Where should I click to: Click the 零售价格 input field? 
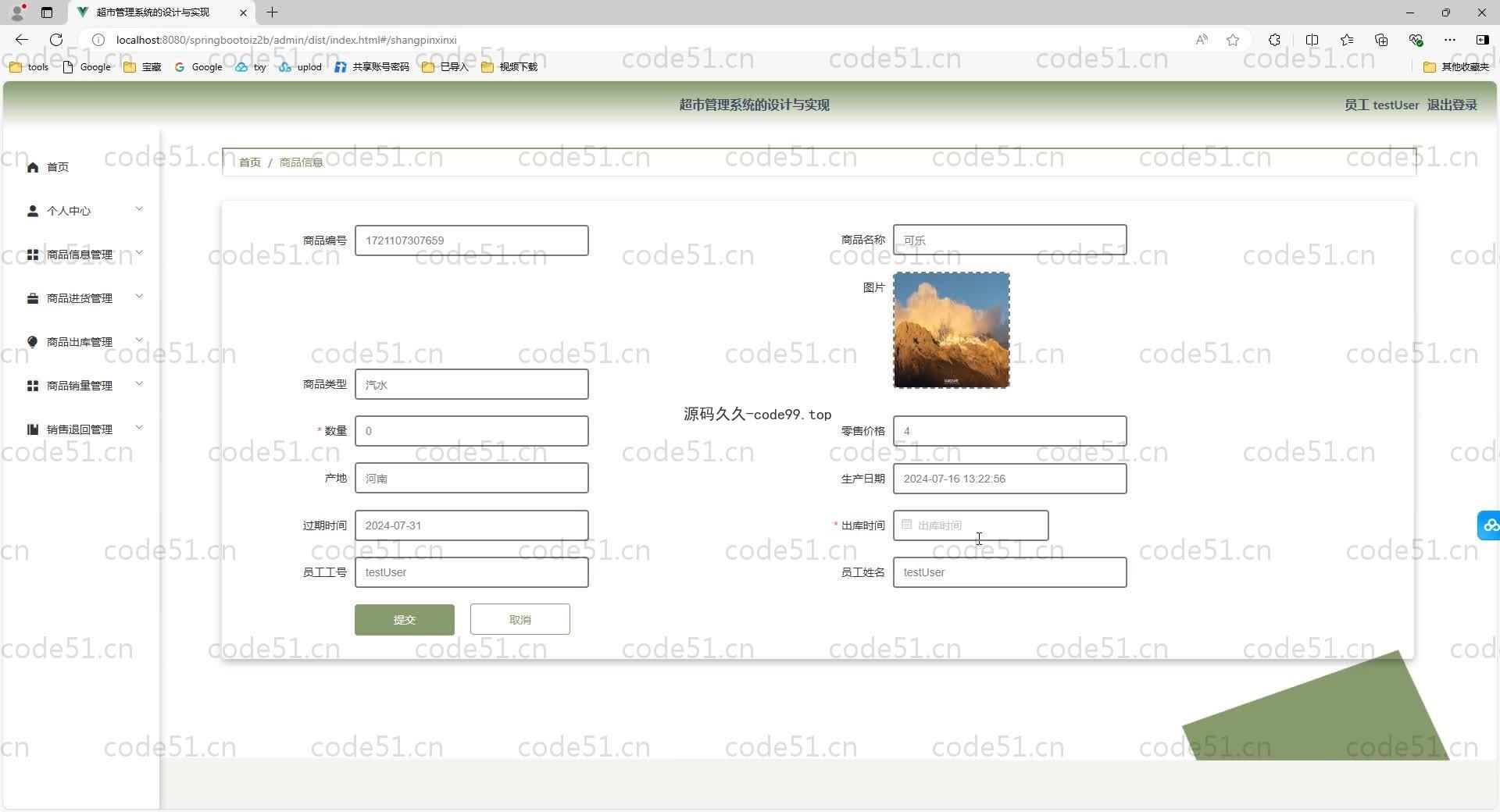point(1009,431)
